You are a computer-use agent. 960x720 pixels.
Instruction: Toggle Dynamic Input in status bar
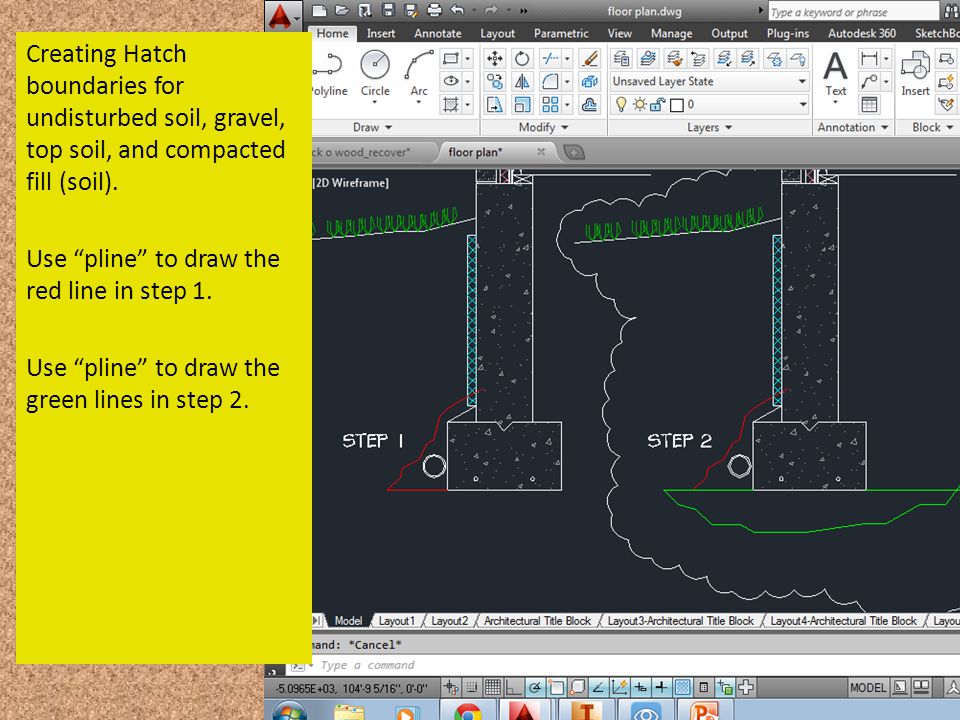tap(640, 688)
